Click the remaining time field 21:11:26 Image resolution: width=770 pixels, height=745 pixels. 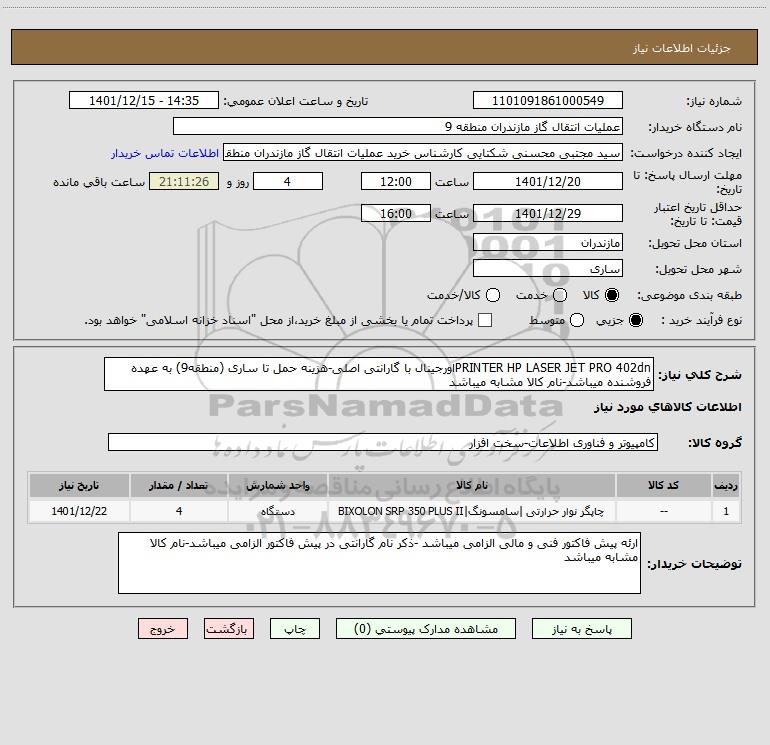(184, 181)
